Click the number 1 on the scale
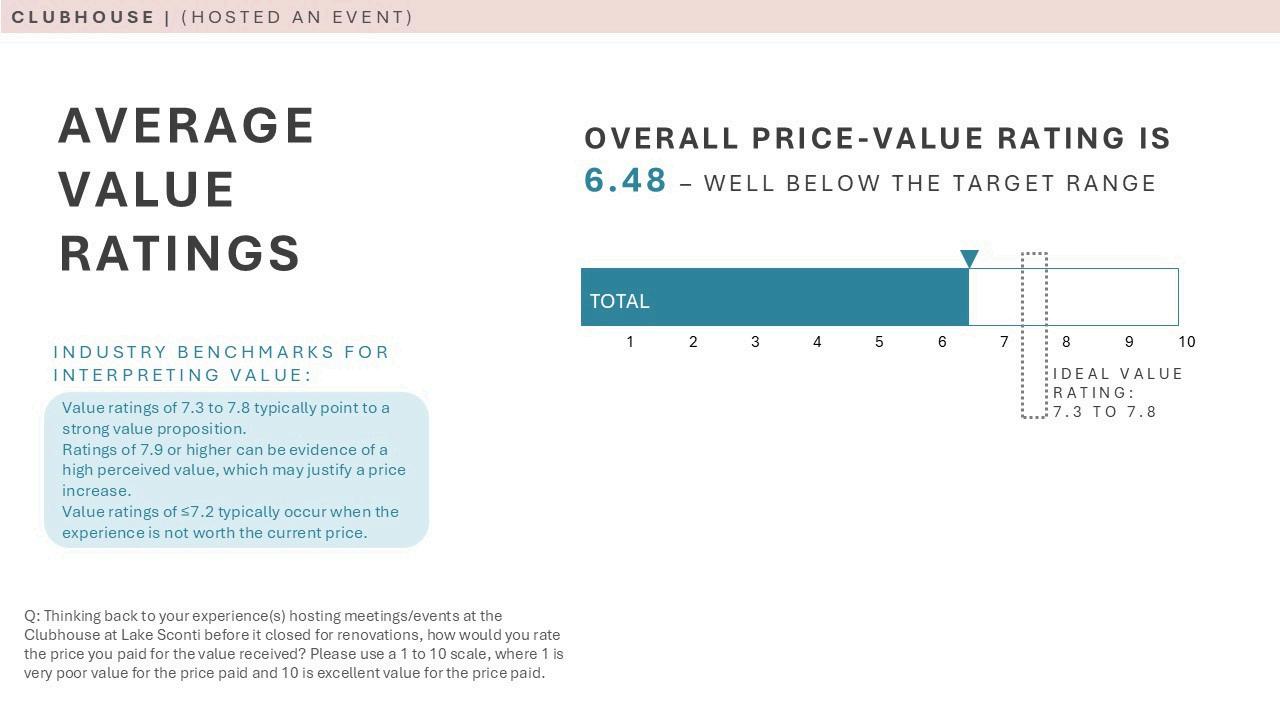 click(x=630, y=342)
